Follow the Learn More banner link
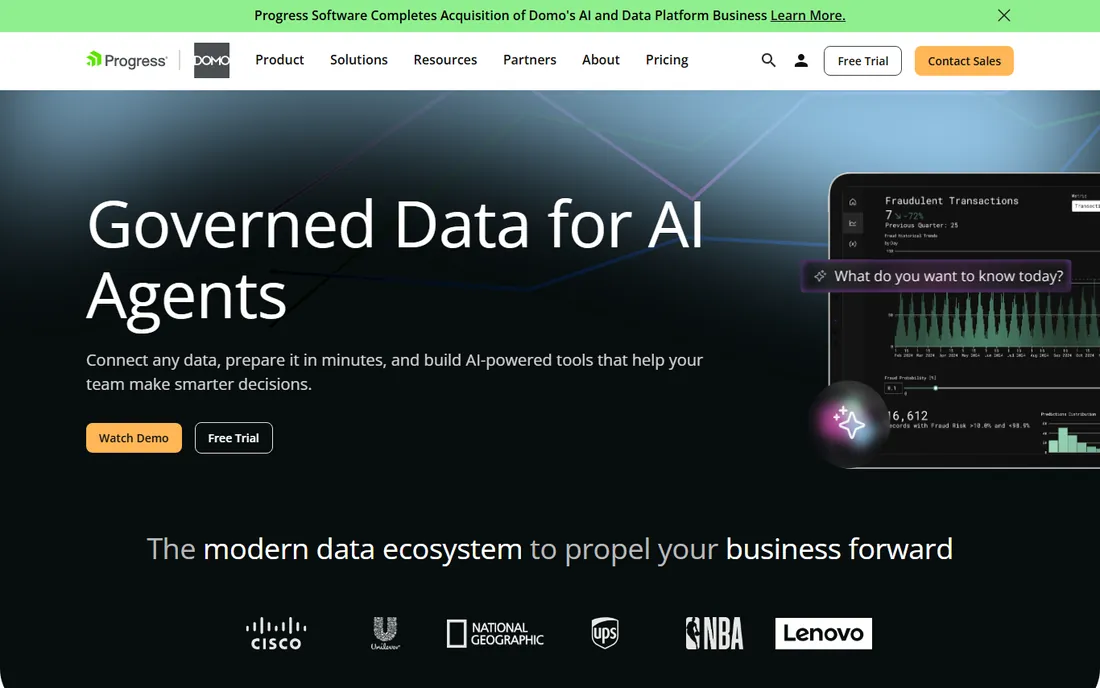This screenshot has height=688, width=1100. [807, 15]
